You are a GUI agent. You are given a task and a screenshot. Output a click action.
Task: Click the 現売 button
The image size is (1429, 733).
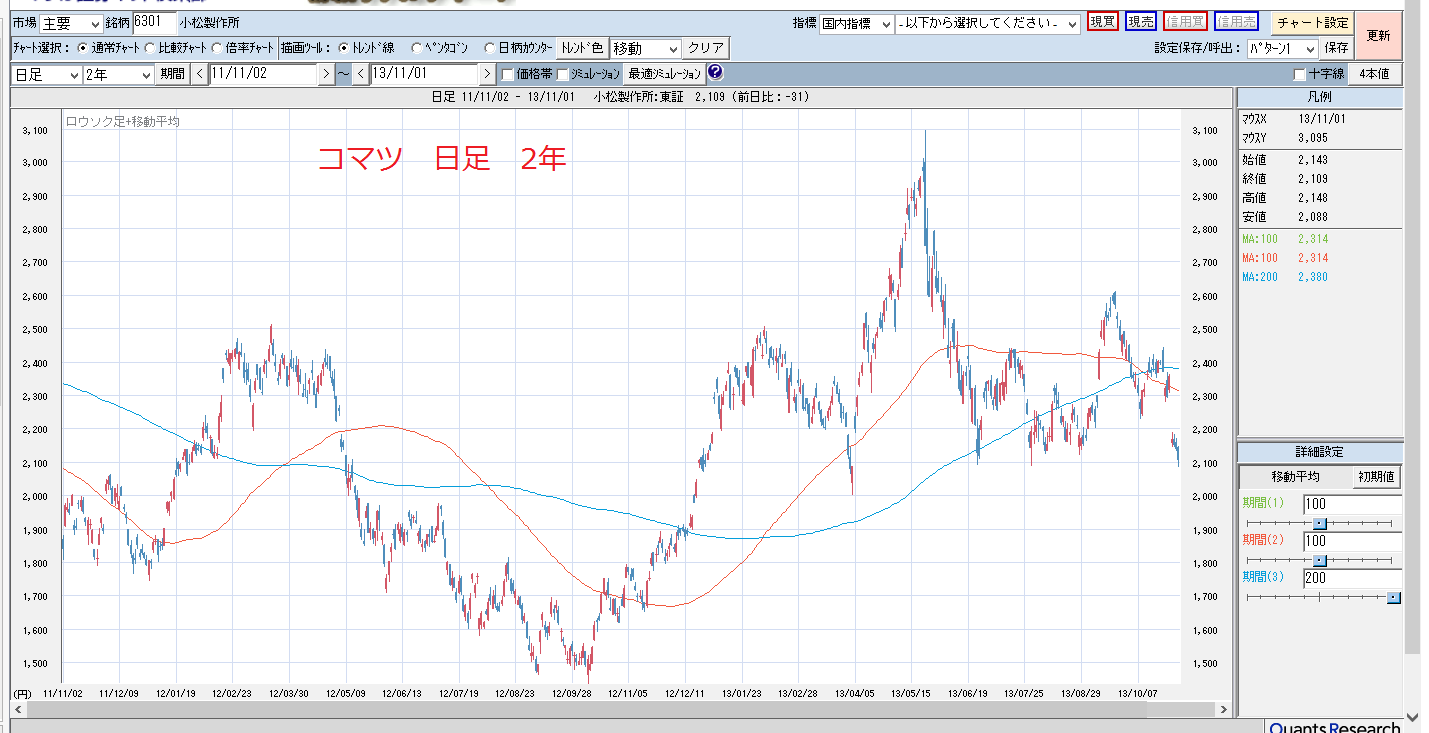[x=1140, y=22]
